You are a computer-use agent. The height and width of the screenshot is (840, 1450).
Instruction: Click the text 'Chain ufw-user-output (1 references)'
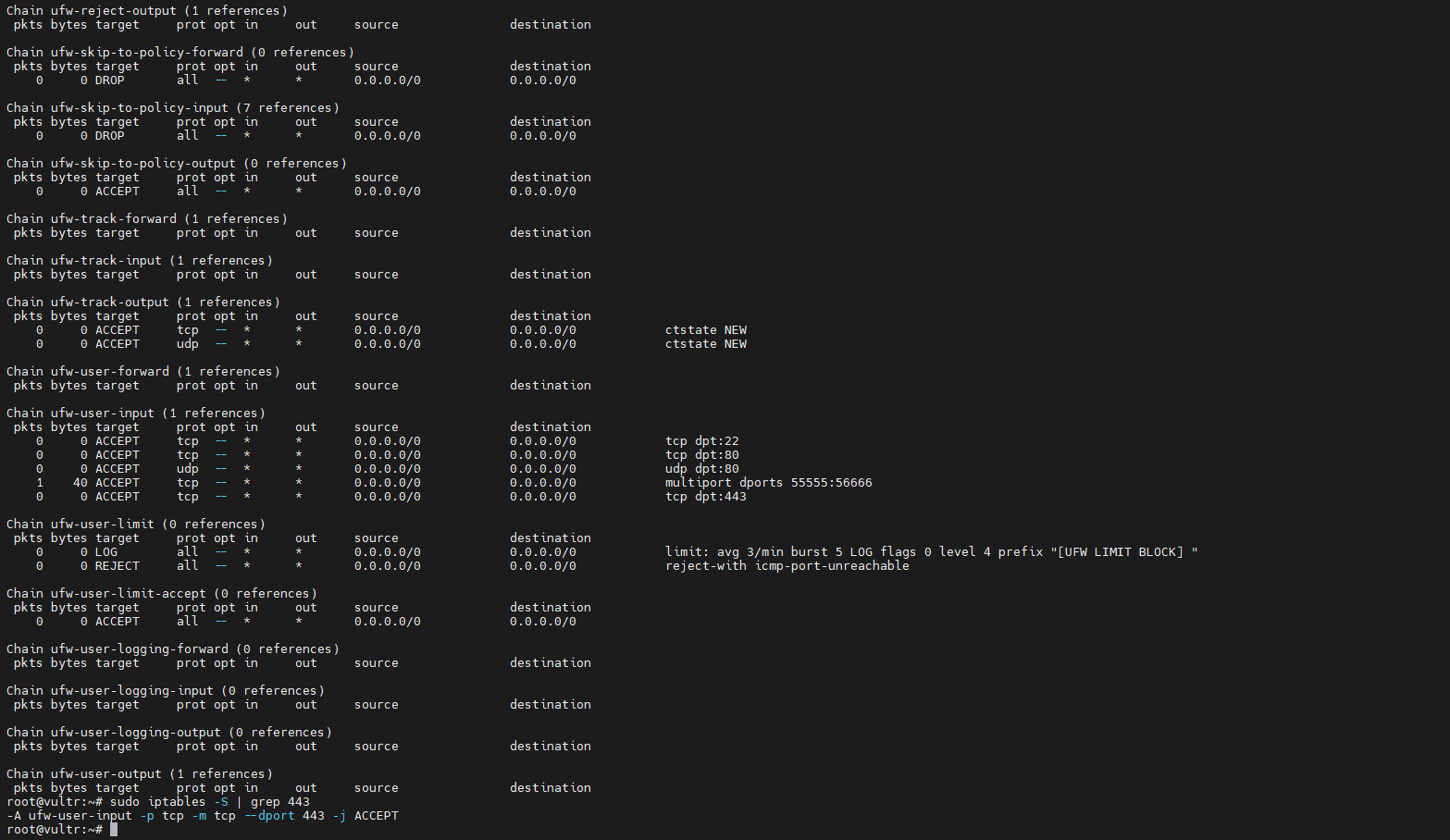(x=140, y=774)
